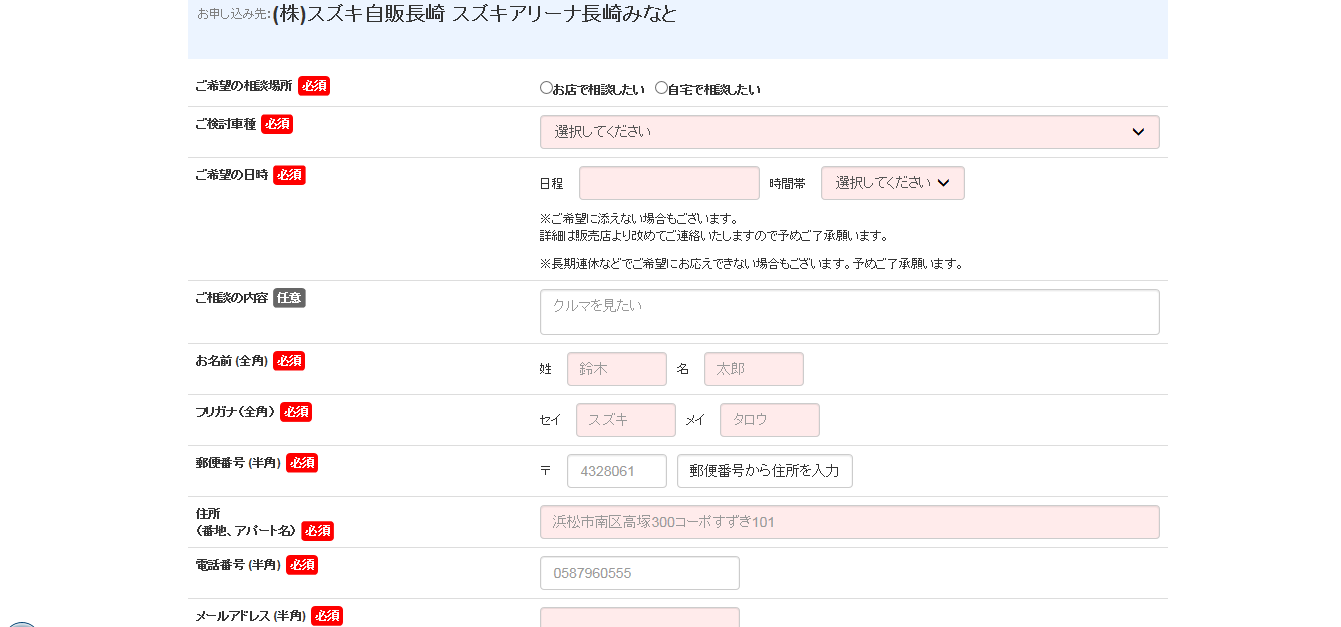
Task: Focus the 姓 last name field
Action: pos(617,369)
